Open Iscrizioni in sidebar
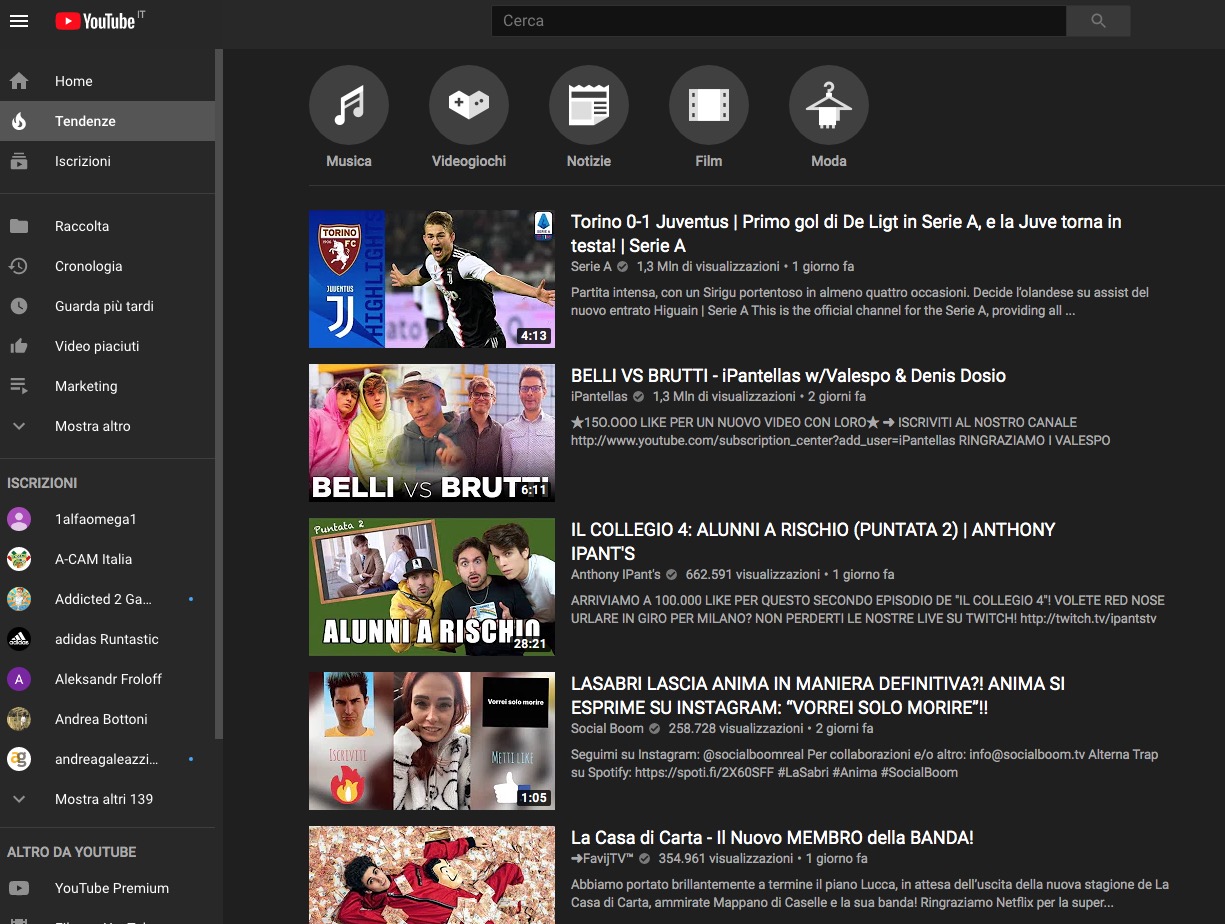This screenshot has height=924, width=1225. [x=82, y=161]
